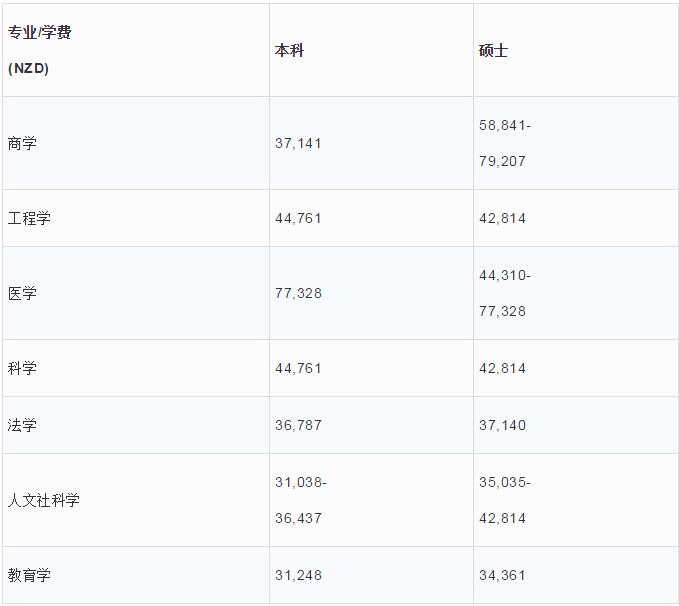679x606 pixels.
Task: Click the 商学 row label
Action: click(x=22, y=143)
